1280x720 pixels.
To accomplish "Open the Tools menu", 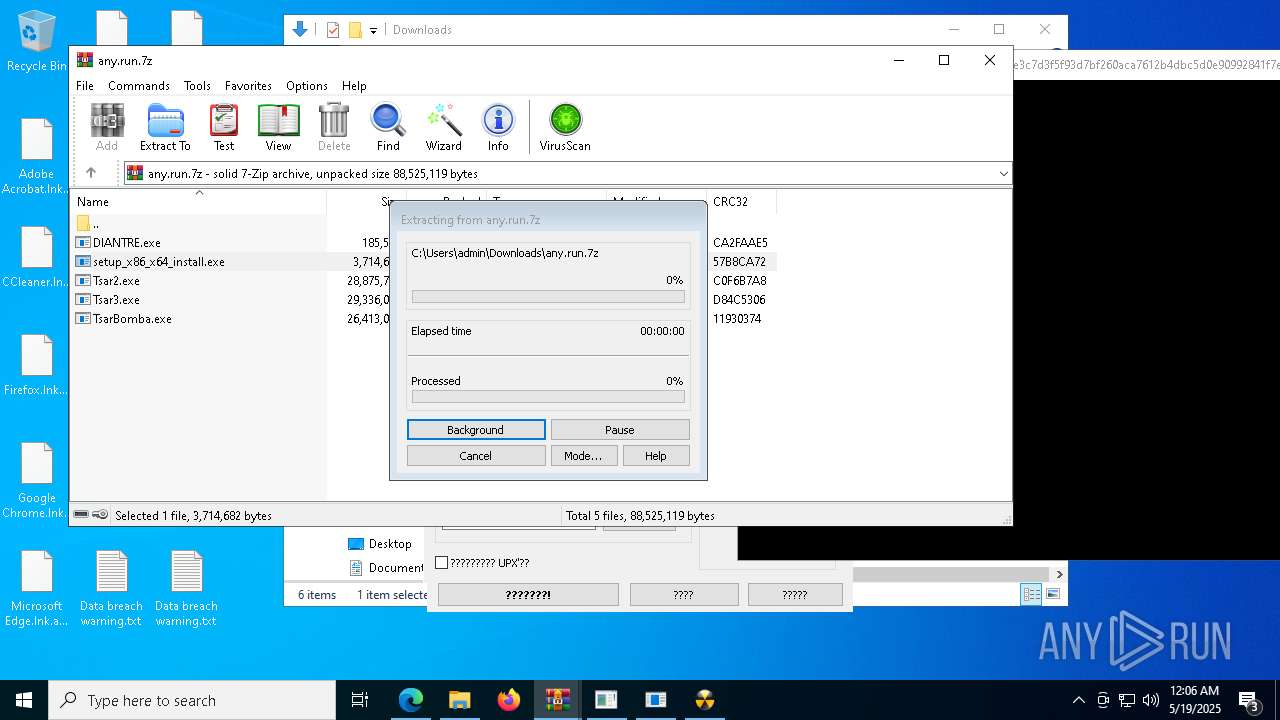I will pyautogui.click(x=197, y=86).
